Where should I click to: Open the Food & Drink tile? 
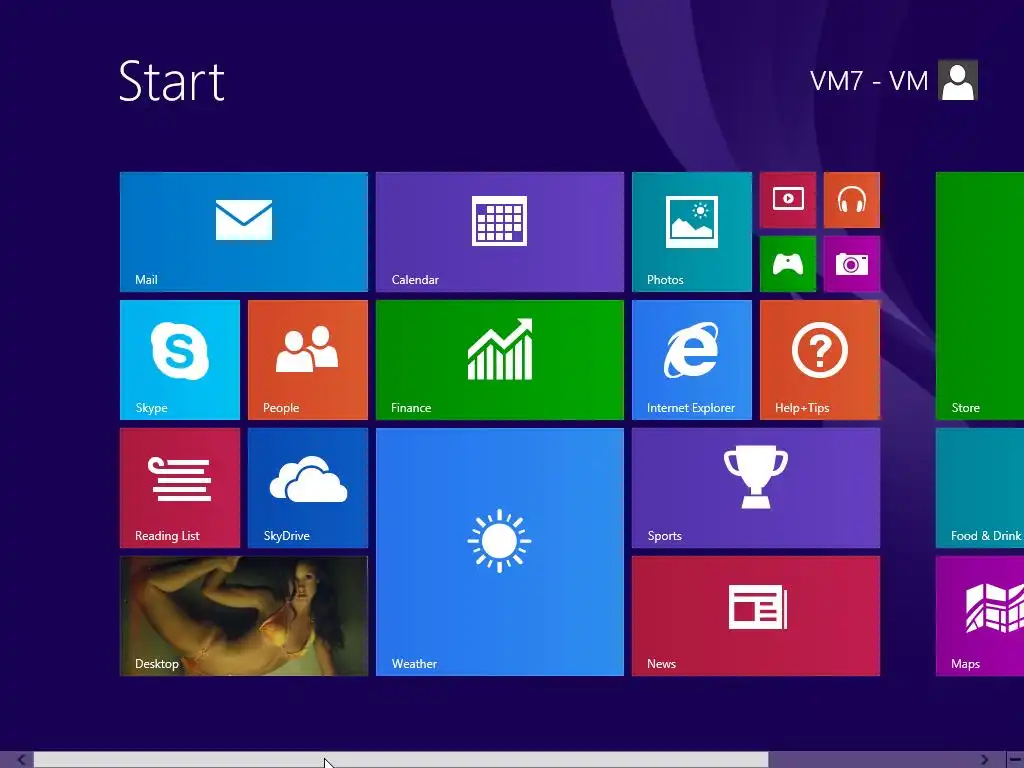pos(980,488)
